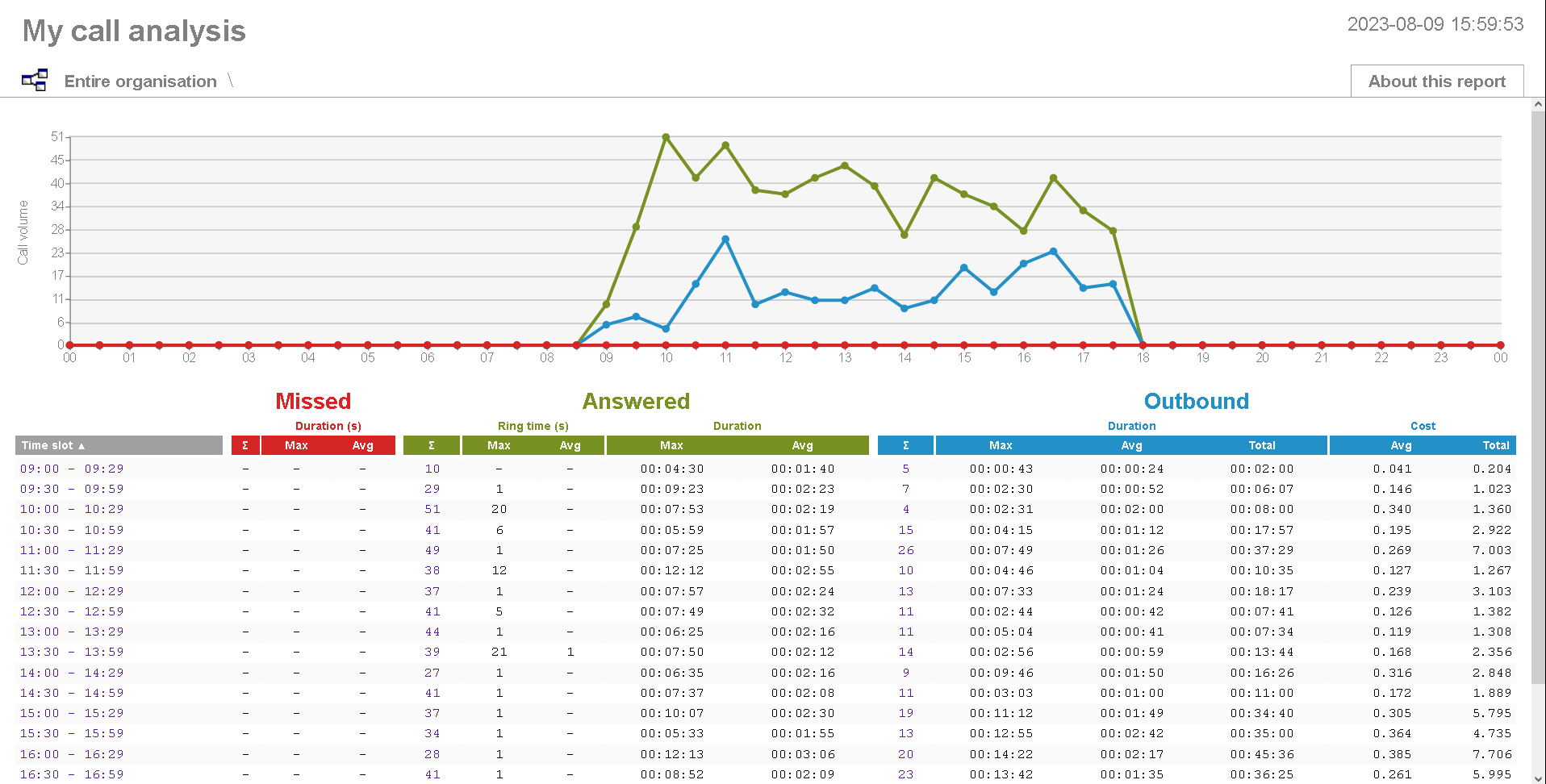Screen dimensions: 1546x784
Task: Click the scrollbar down arrow
Action: click(x=1537, y=776)
